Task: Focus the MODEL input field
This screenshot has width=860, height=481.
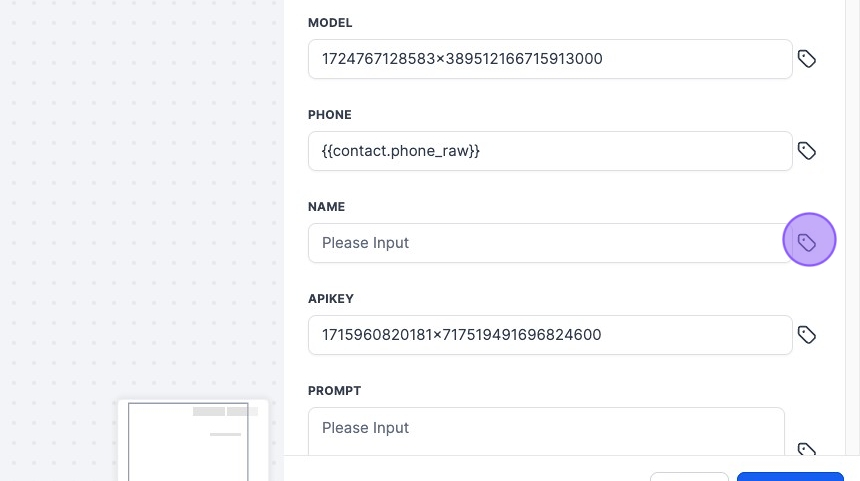Action: click(550, 59)
